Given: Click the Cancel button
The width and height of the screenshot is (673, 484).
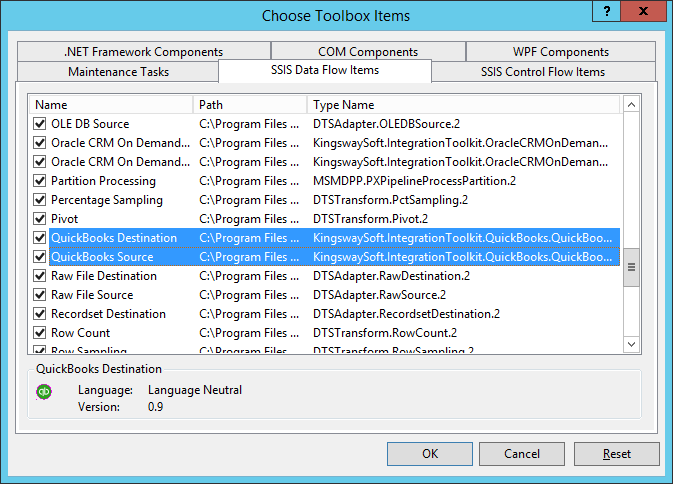Looking at the screenshot, I should pyautogui.click(x=521, y=454).
